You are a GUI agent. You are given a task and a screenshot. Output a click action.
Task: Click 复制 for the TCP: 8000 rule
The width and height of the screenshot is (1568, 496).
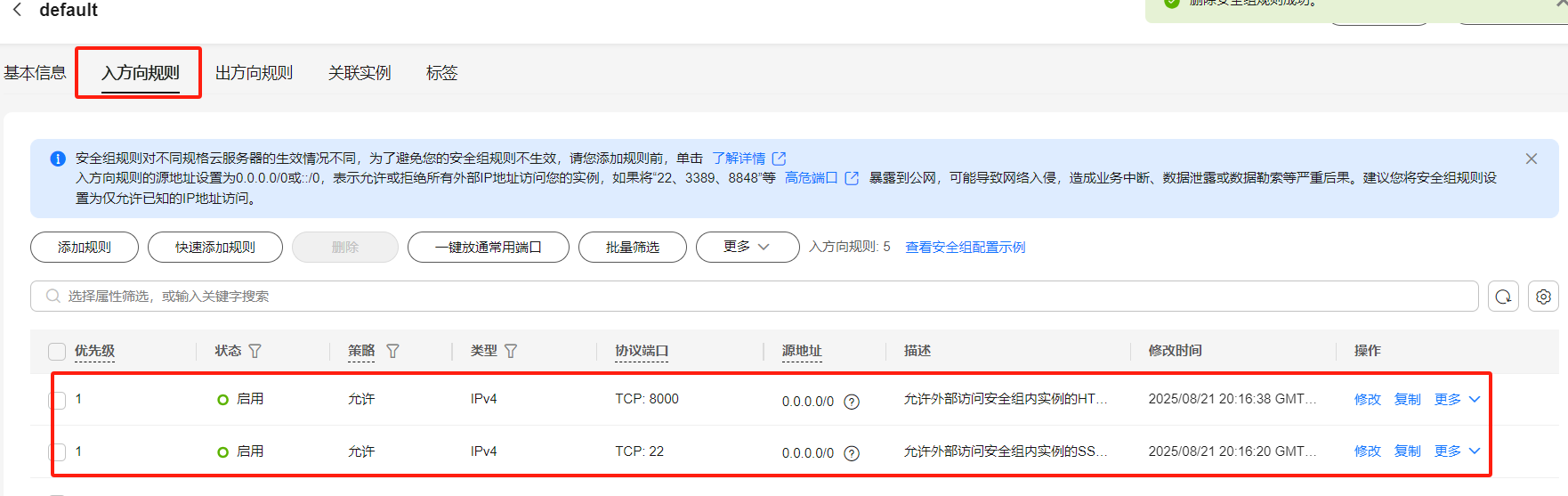tap(1408, 400)
